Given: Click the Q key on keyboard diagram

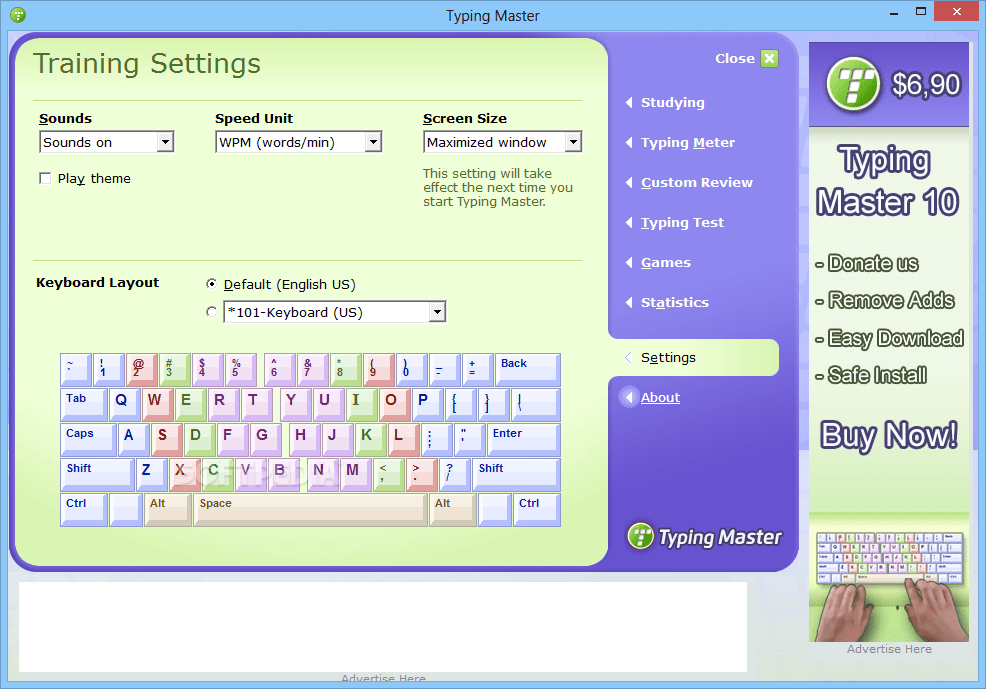Looking at the screenshot, I should pyautogui.click(x=126, y=404).
